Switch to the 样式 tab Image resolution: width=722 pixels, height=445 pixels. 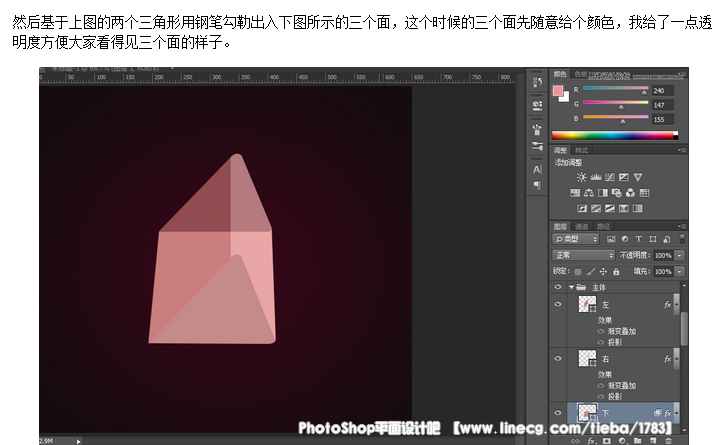582,150
